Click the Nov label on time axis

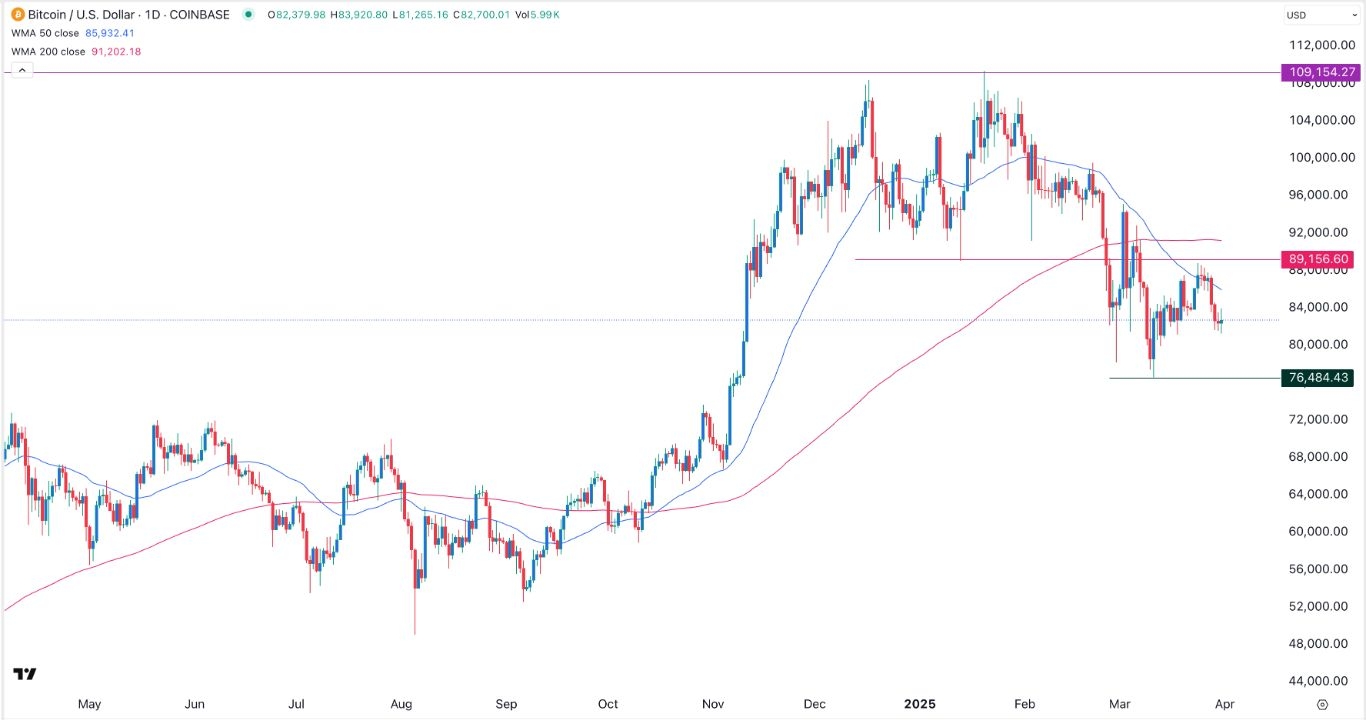click(712, 704)
